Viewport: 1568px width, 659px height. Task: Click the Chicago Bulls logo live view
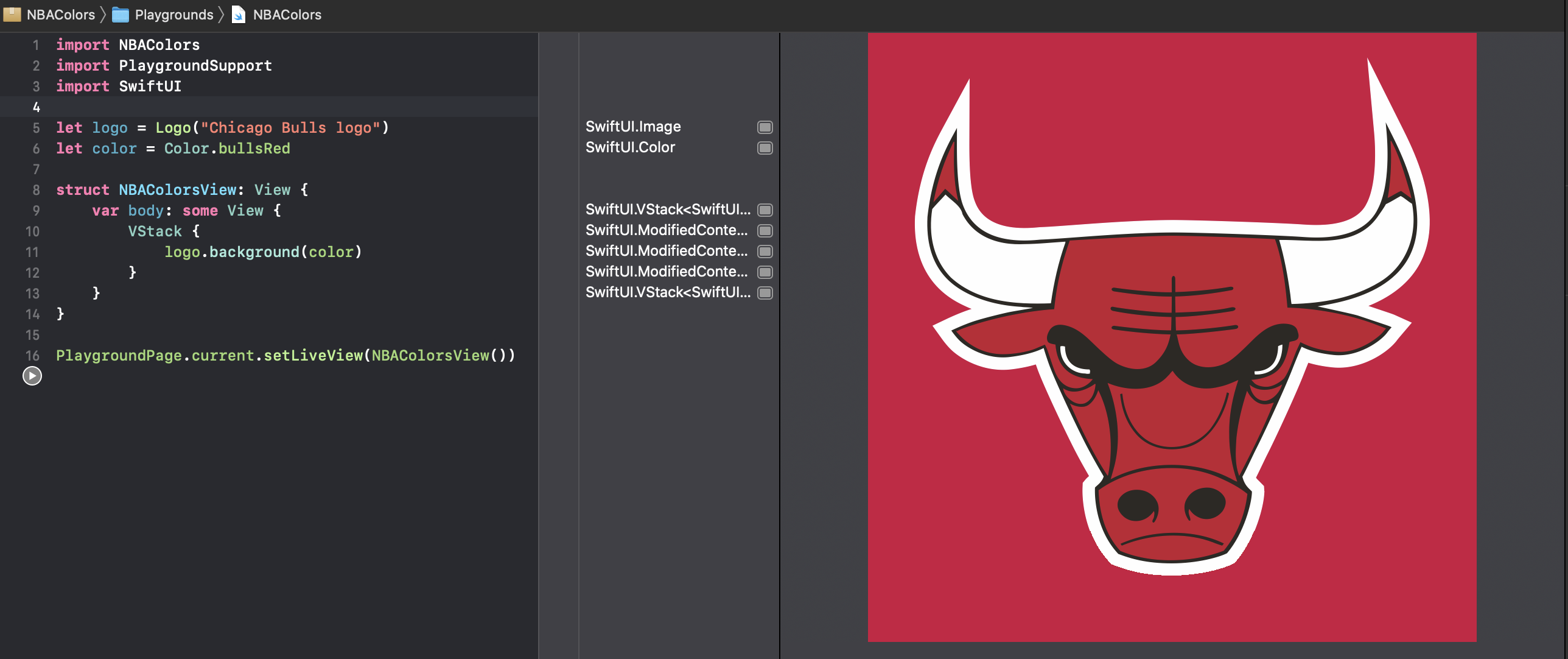[1171, 337]
